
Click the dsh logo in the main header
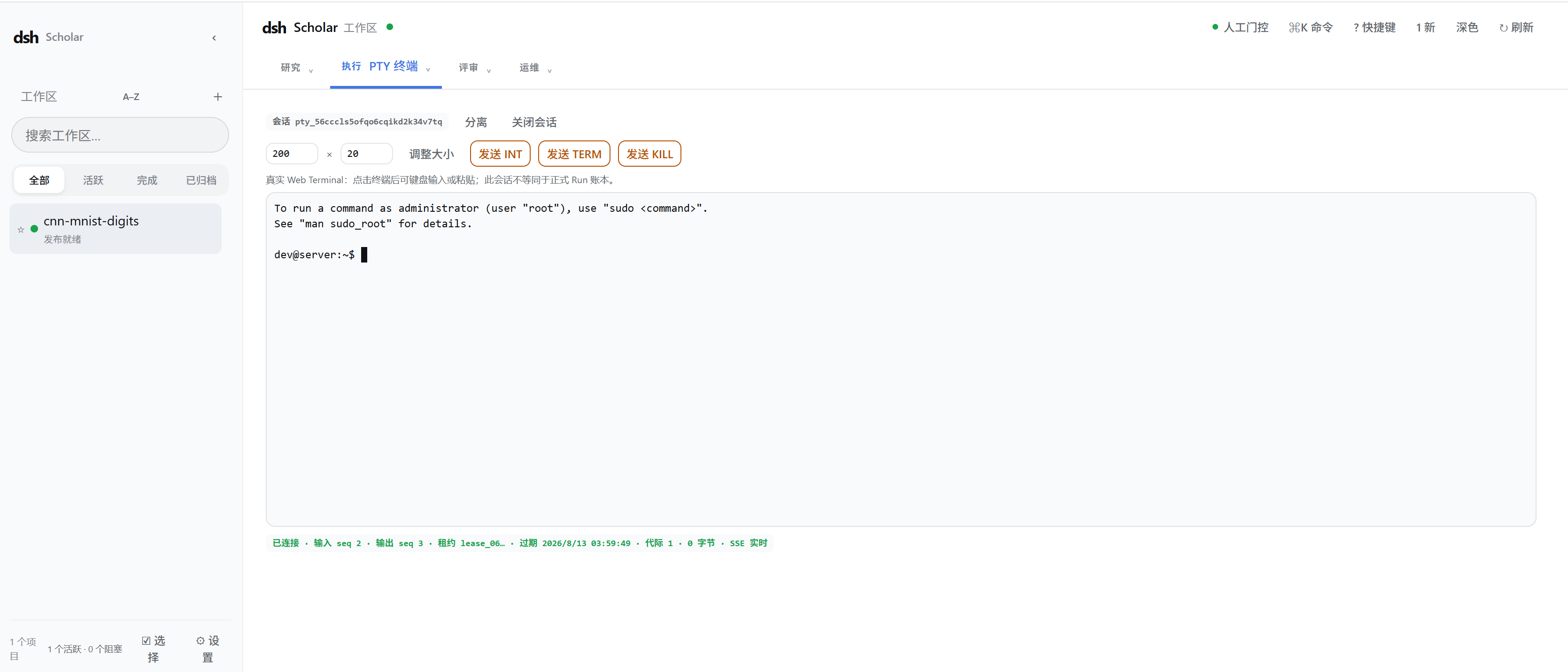(x=274, y=27)
